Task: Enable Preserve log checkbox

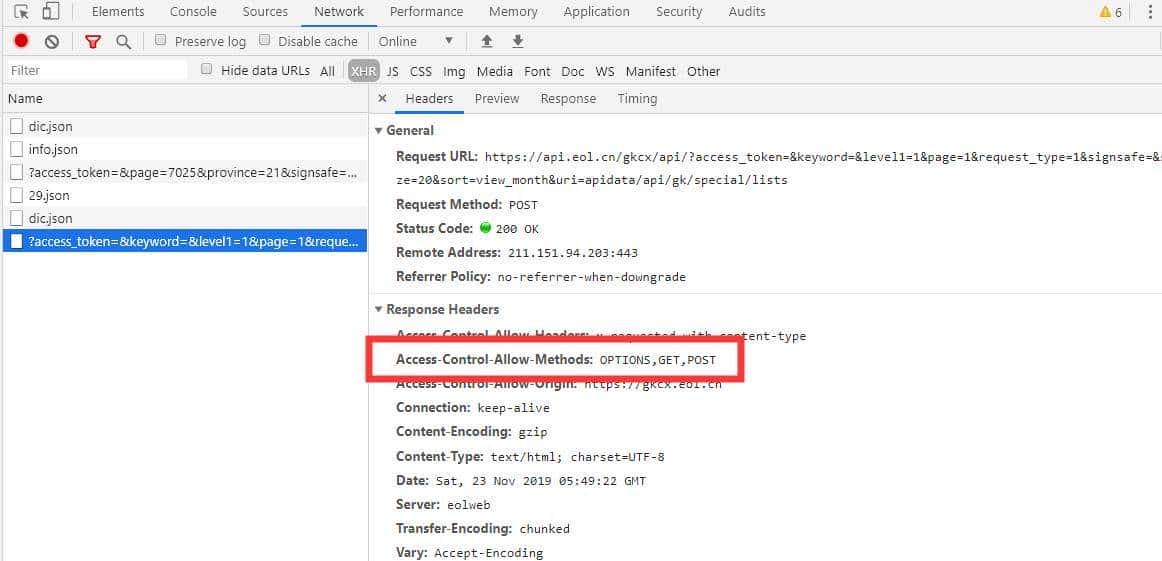Action: click(x=160, y=41)
